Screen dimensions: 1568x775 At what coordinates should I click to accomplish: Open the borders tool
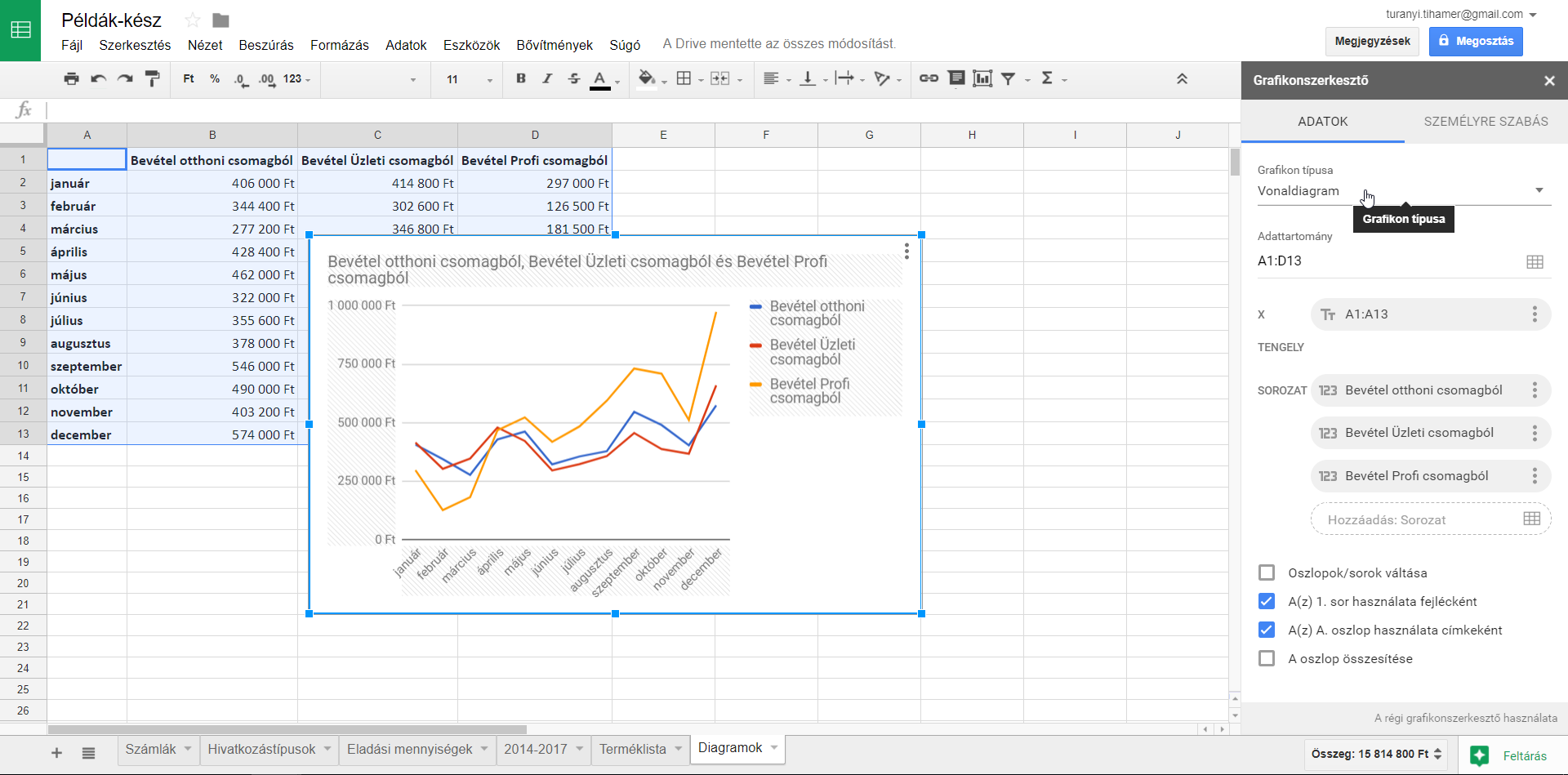pos(684,79)
